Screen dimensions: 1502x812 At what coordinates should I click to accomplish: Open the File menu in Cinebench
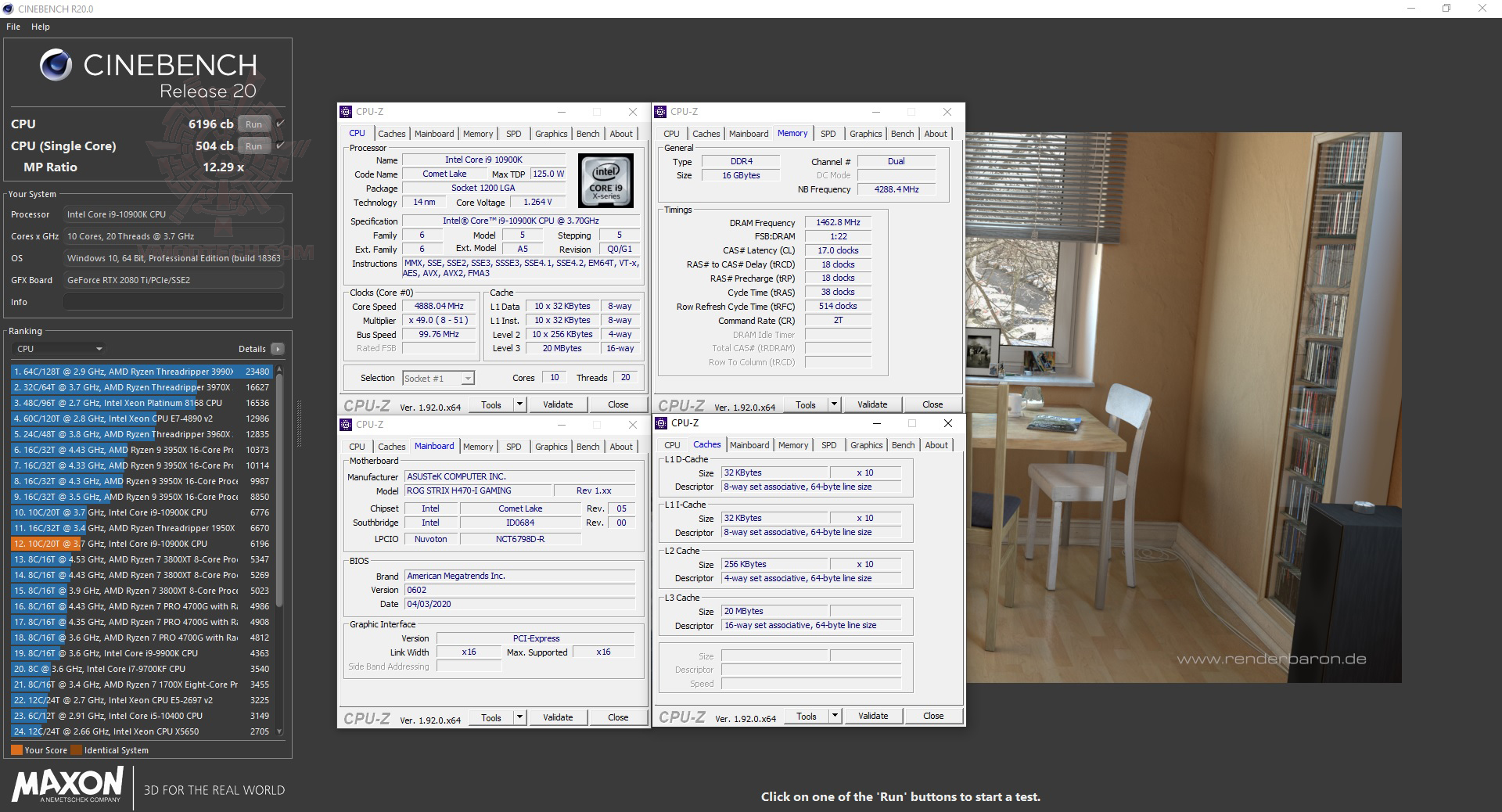(x=13, y=26)
